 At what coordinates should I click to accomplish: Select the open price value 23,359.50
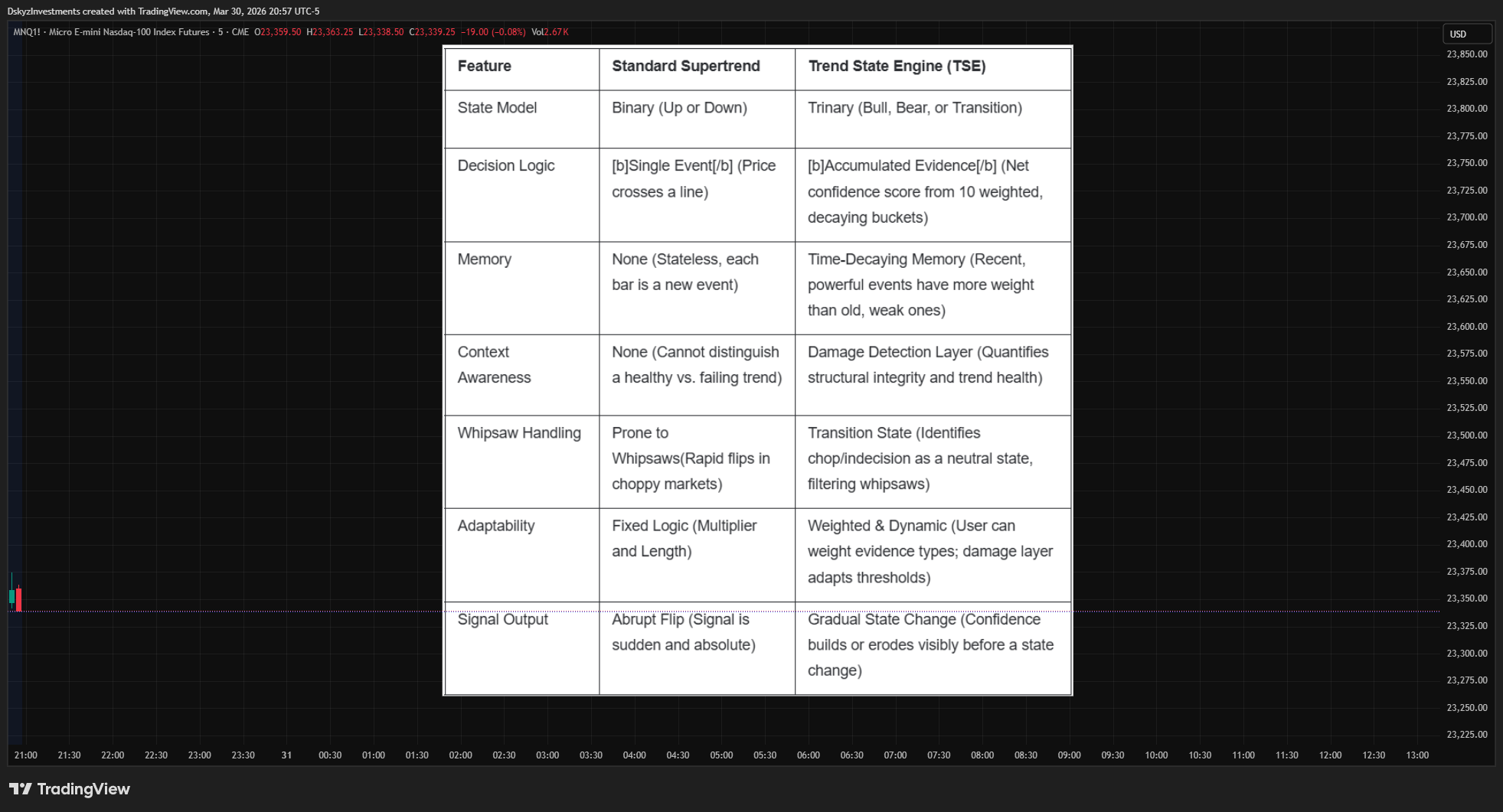(x=280, y=32)
